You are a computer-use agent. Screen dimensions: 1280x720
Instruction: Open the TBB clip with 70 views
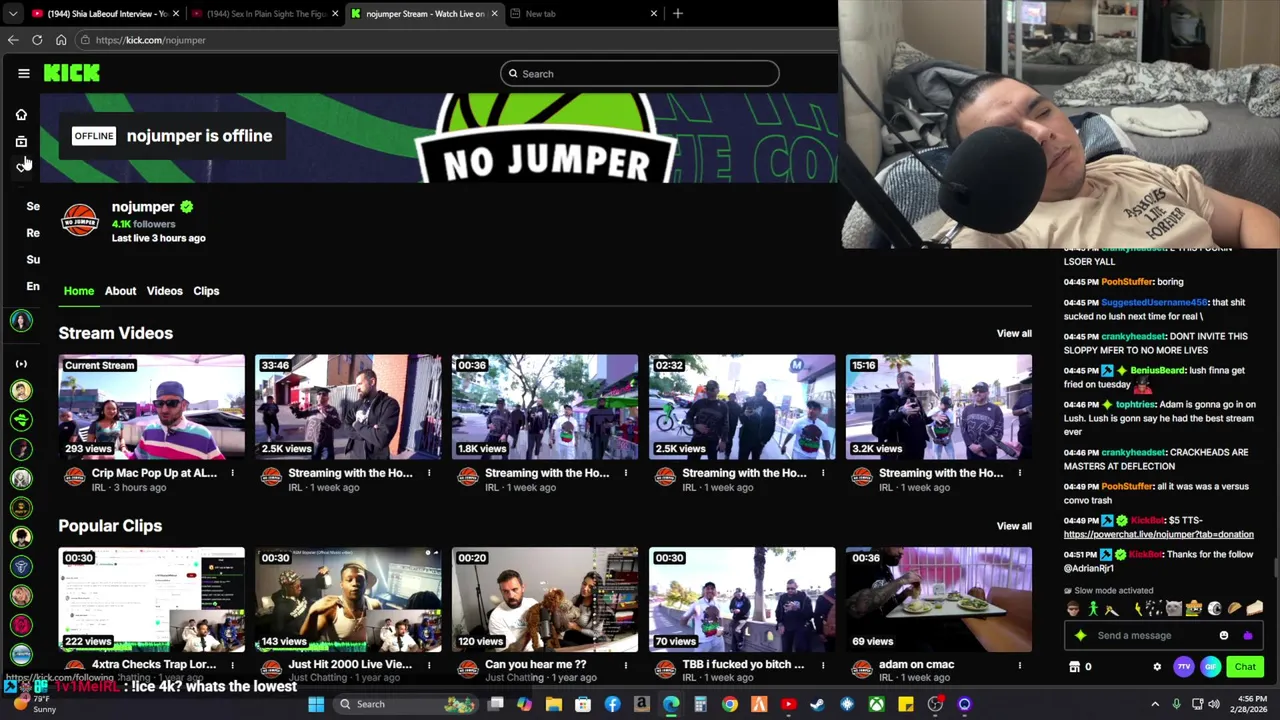742,600
